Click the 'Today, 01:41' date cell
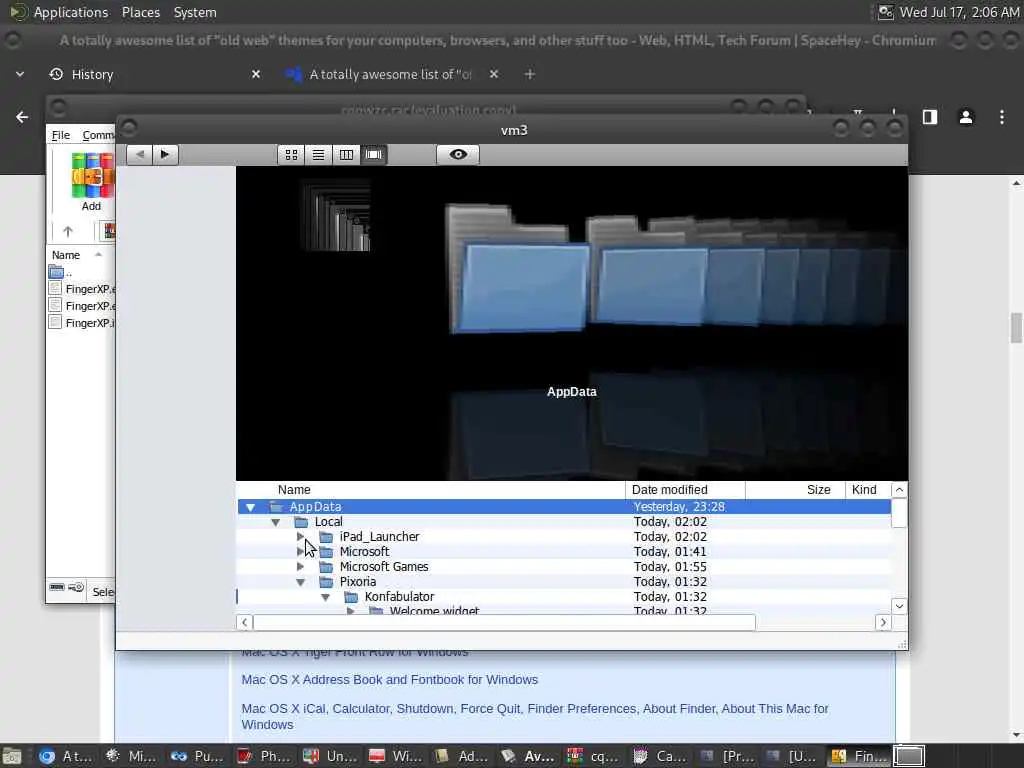 pyautogui.click(x=670, y=552)
